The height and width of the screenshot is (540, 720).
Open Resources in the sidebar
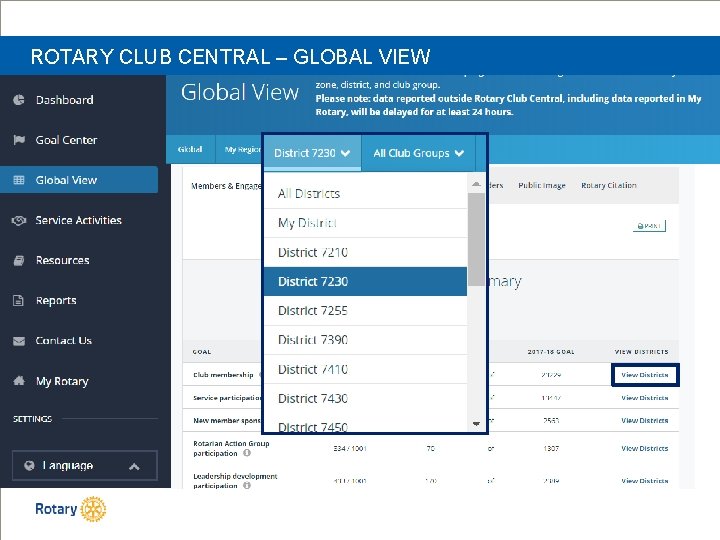pos(62,260)
